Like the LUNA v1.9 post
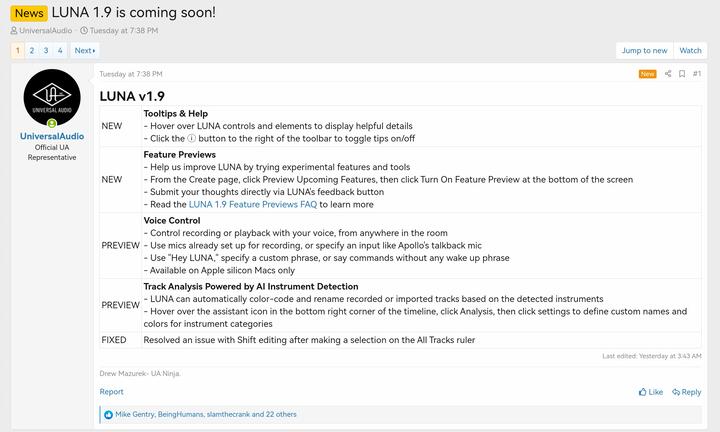Screen dimensions: 720x432 651,392
